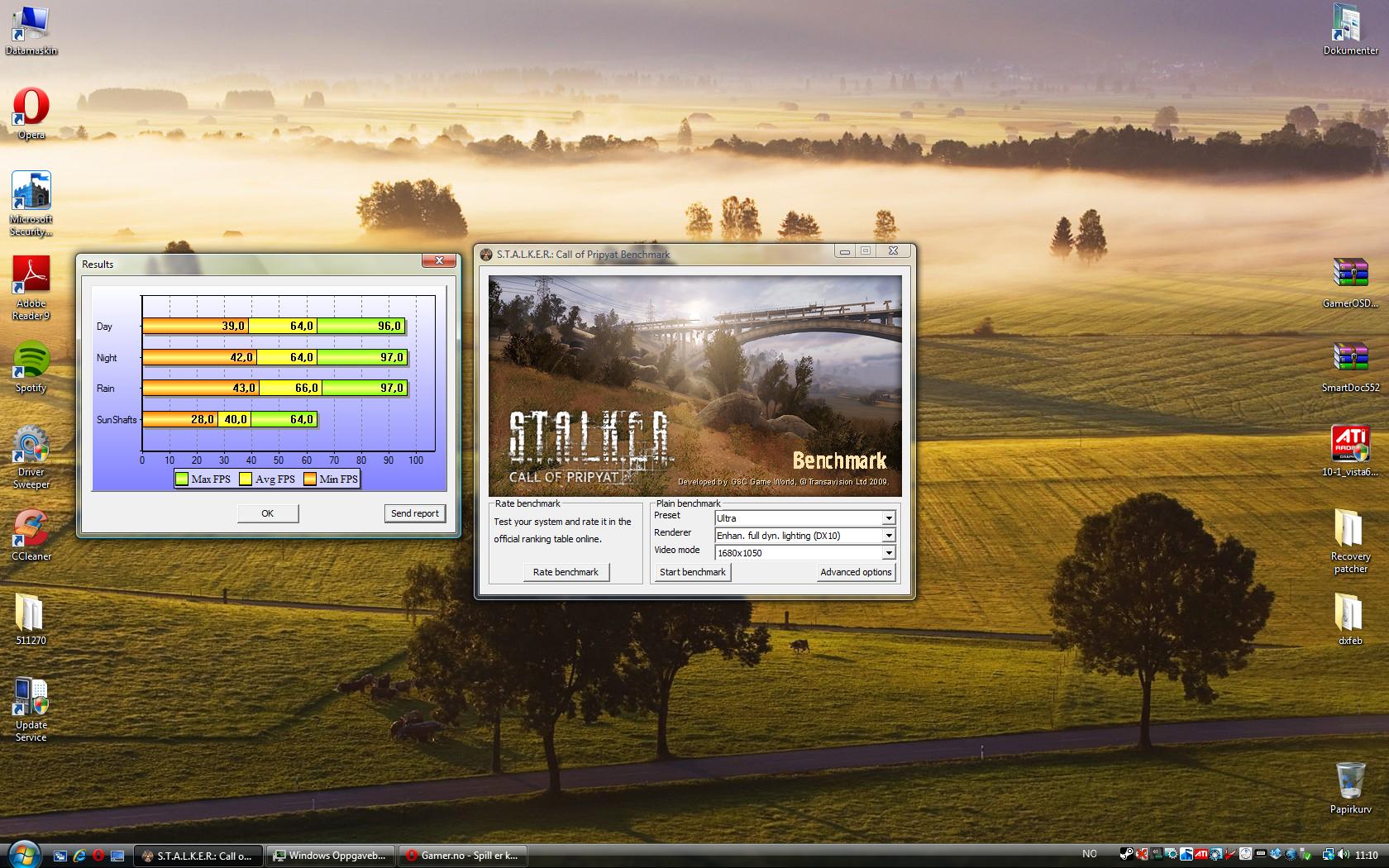Open the Datamaskin desktop icon
1389x868 pixels.
31,29
